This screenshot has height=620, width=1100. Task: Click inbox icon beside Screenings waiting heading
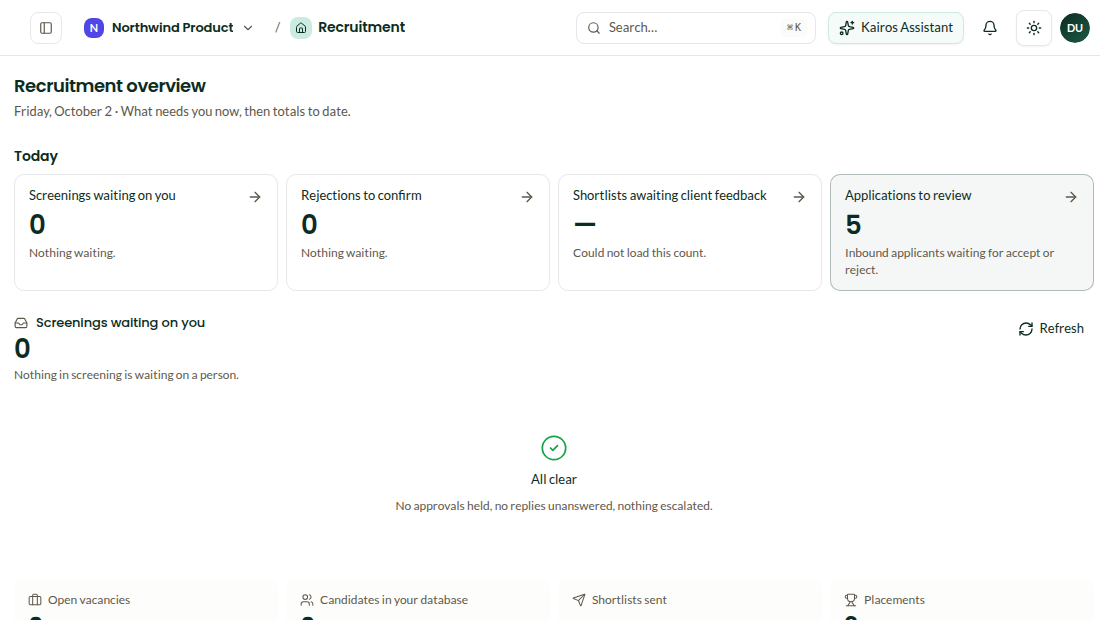pyautogui.click(x=21, y=323)
